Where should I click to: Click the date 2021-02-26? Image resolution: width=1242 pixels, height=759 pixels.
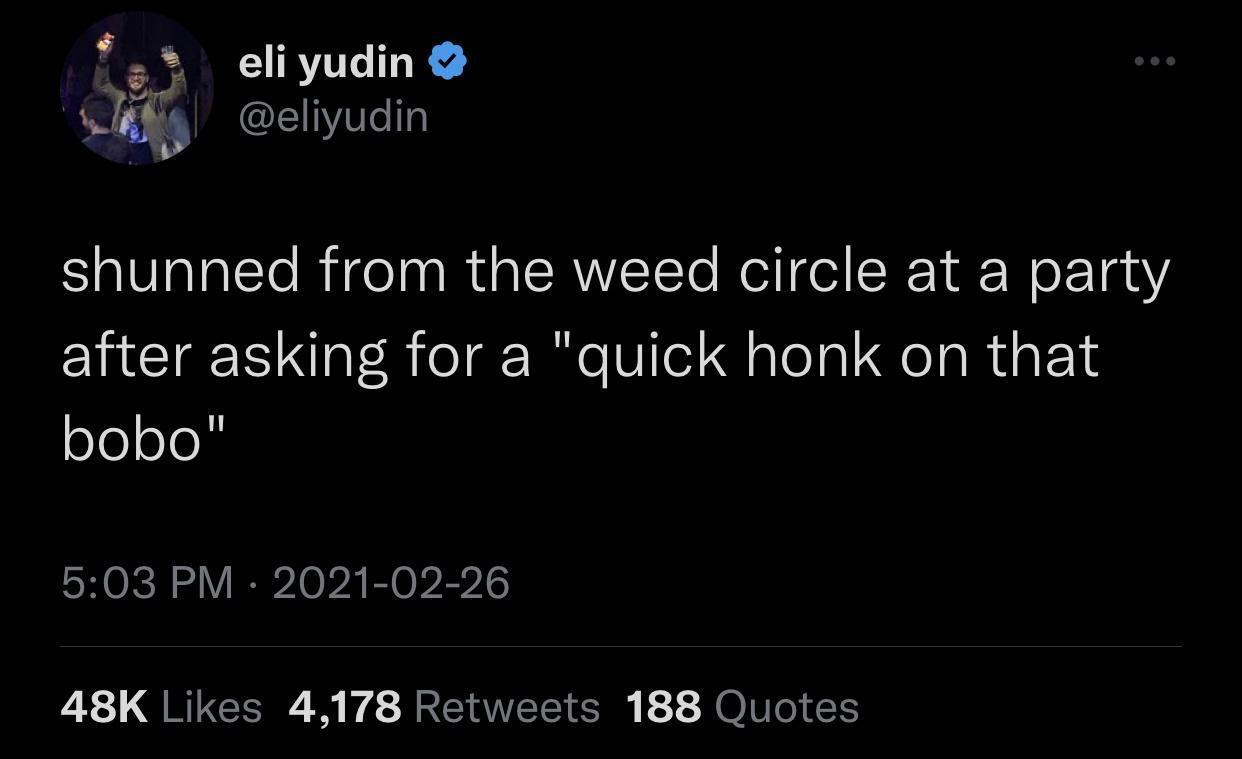point(390,583)
